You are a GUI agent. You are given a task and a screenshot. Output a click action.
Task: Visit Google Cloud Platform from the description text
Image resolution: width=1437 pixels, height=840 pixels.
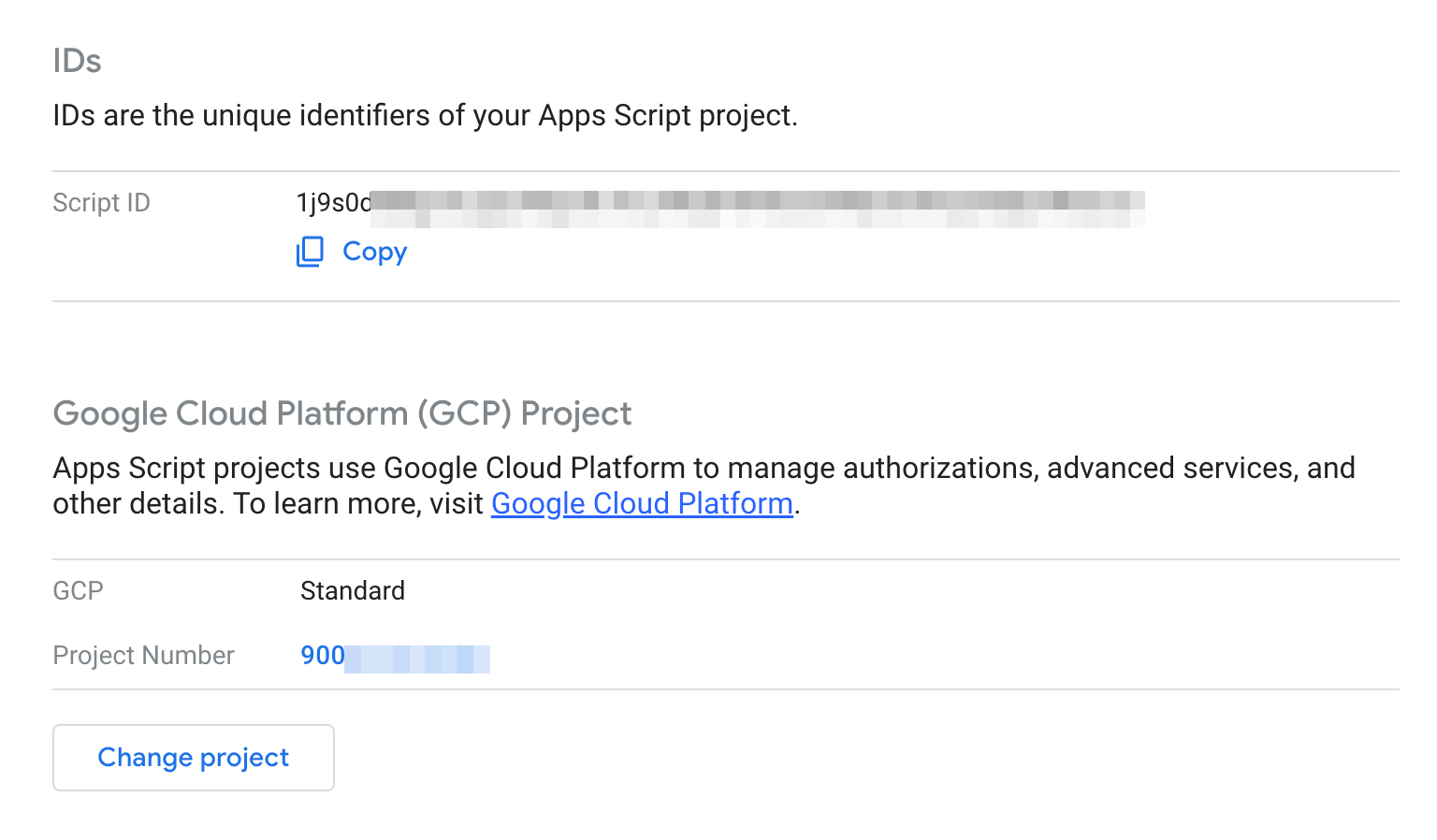coord(640,503)
